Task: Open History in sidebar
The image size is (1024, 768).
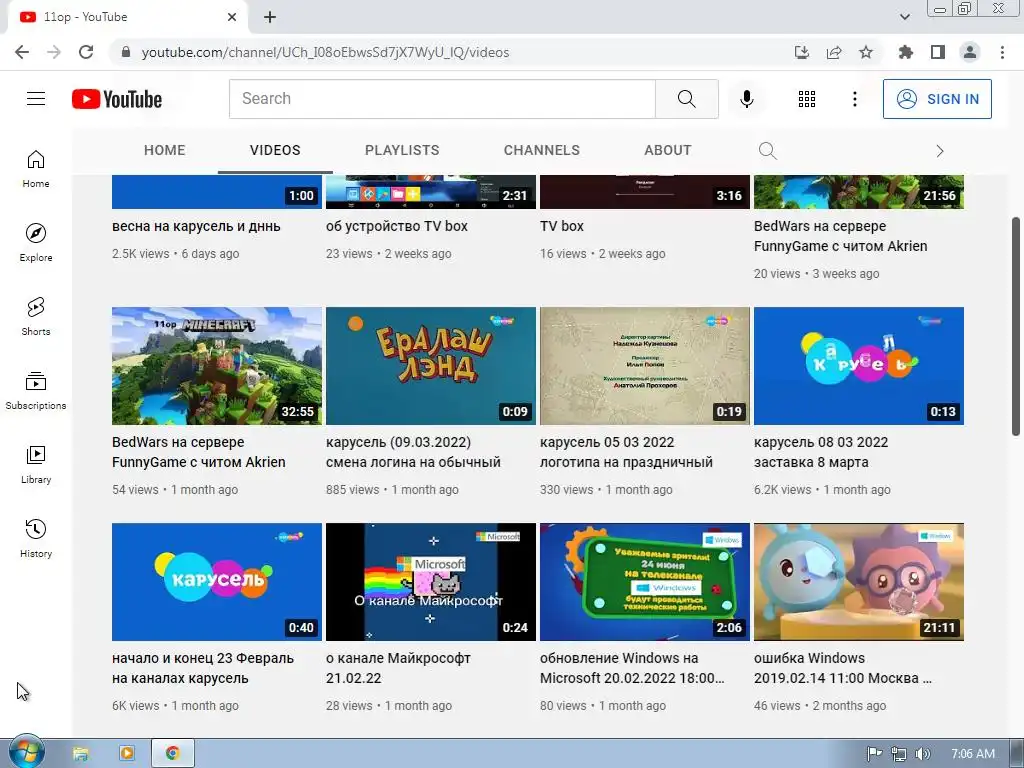Action: (x=36, y=538)
